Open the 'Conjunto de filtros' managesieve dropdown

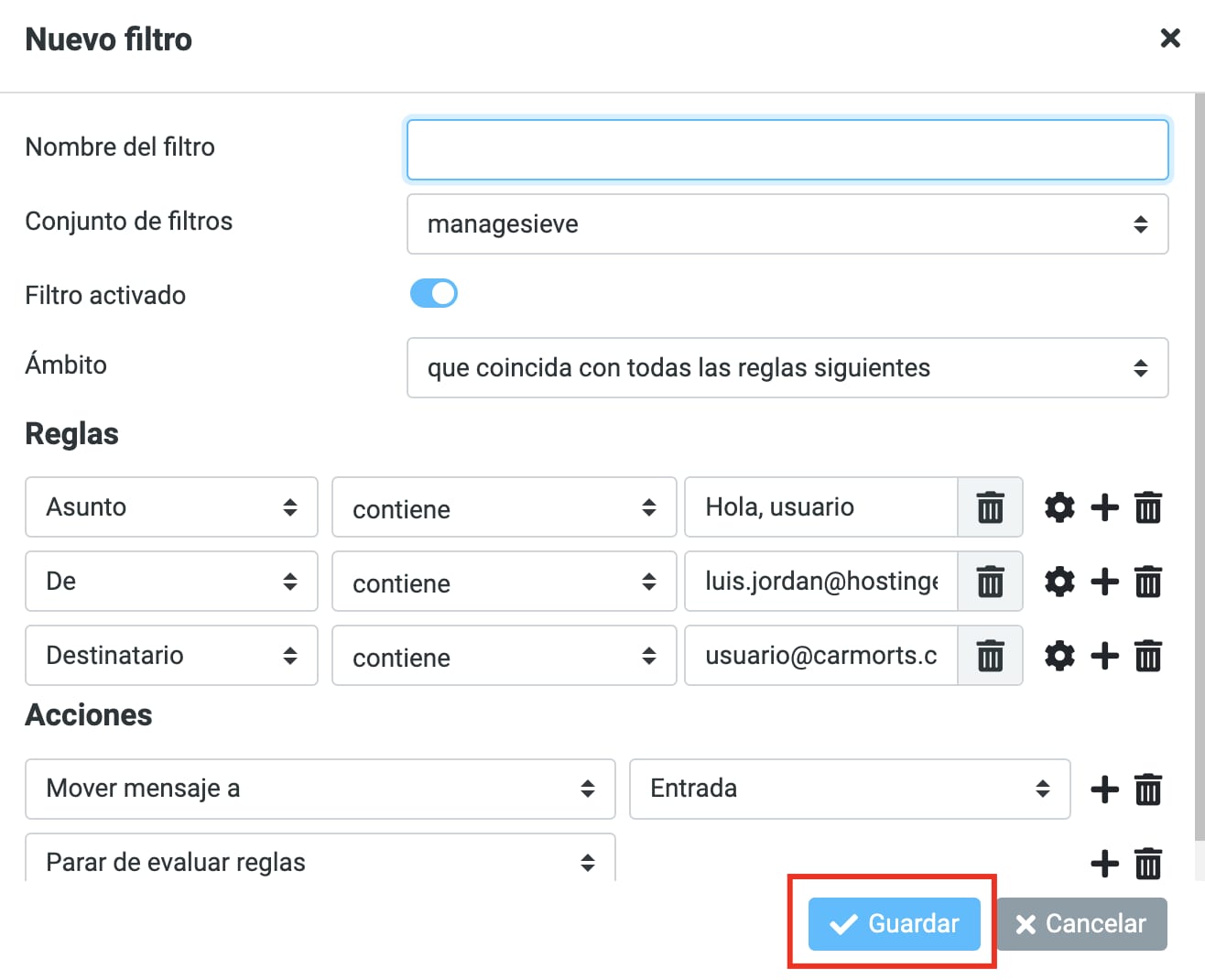(x=787, y=224)
